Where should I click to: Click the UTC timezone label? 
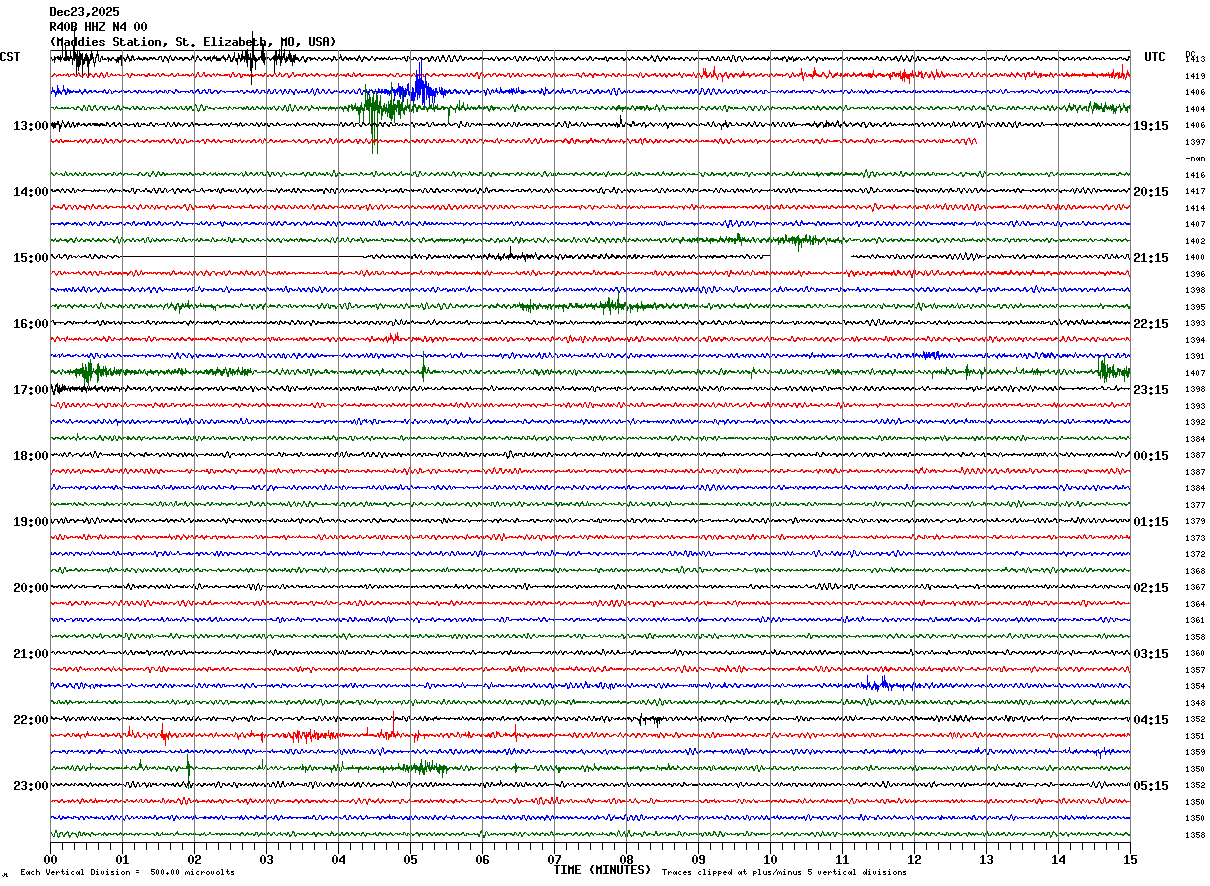(1155, 57)
